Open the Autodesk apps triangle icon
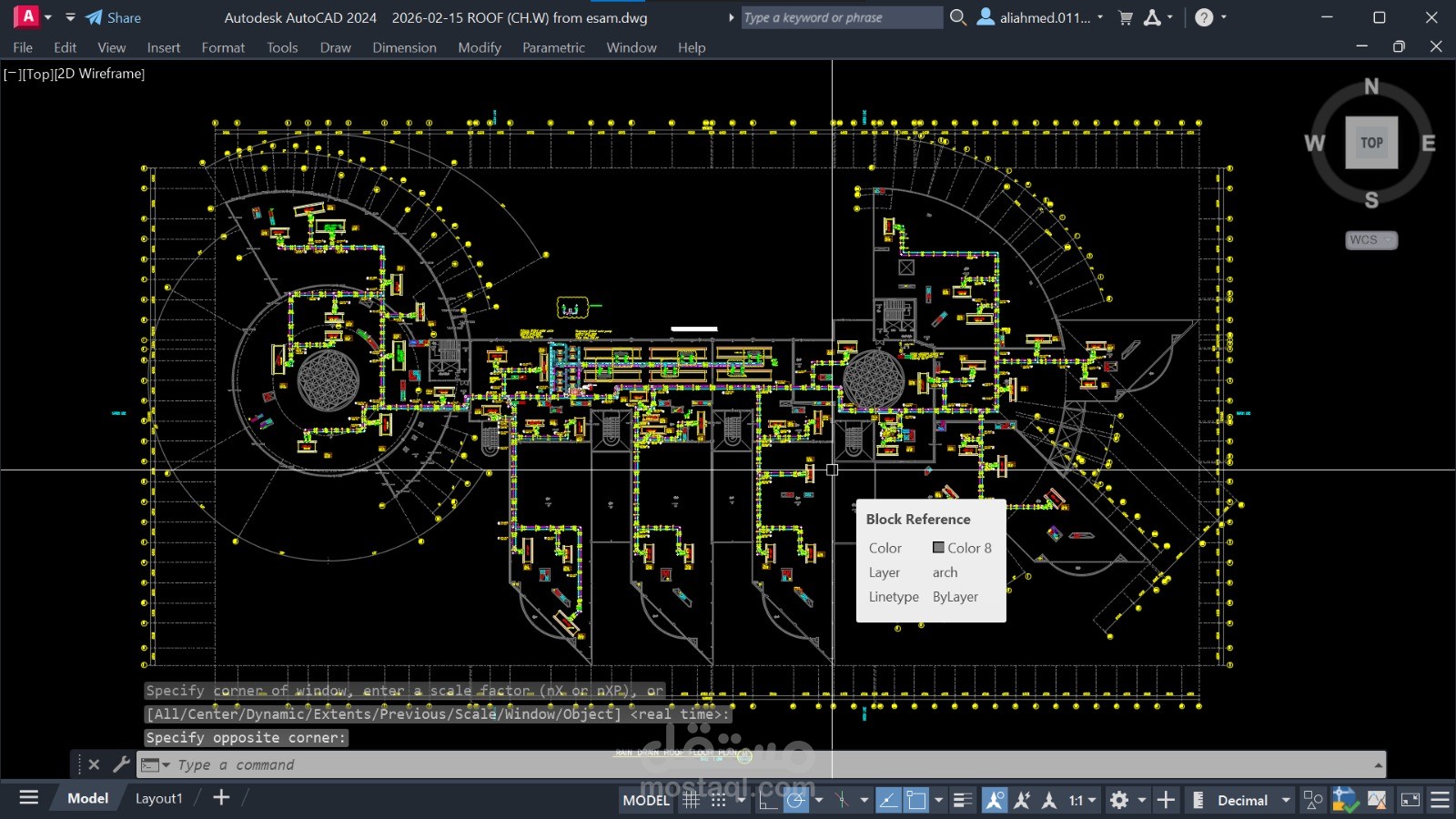The width and height of the screenshot is (1456, 819). tap(1153, 17)
